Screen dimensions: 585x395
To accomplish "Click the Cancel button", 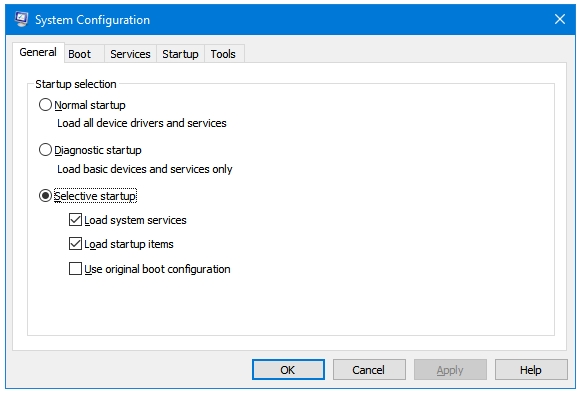I will (369, 370).
